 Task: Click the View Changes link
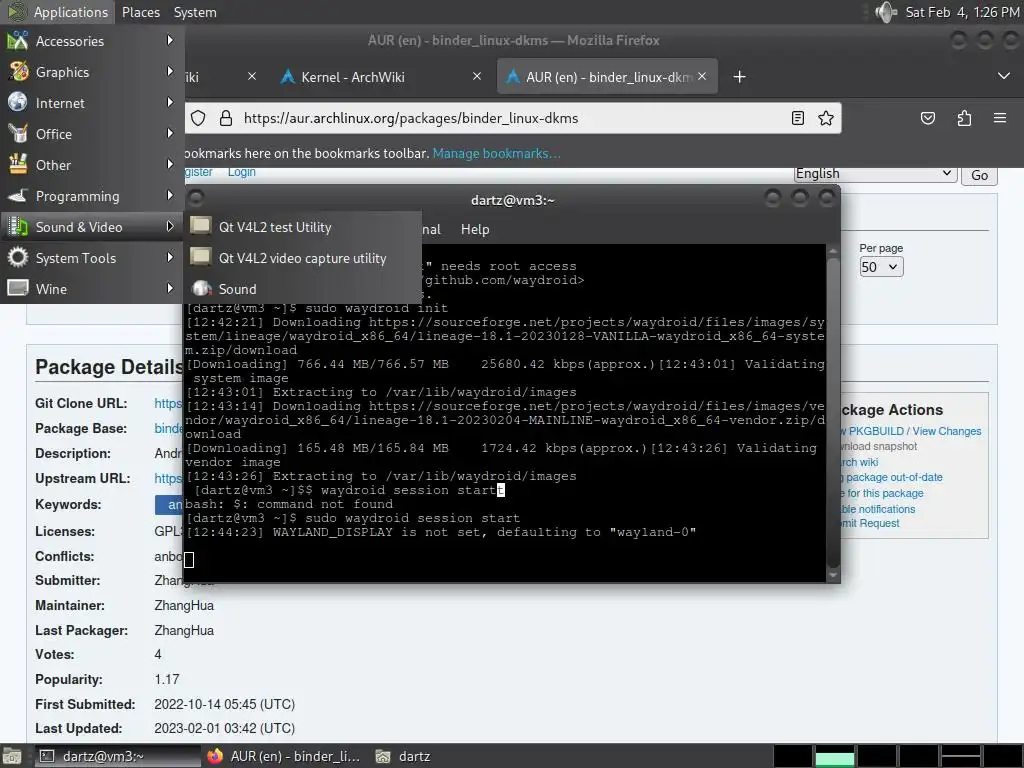click(x=946, y=431)
